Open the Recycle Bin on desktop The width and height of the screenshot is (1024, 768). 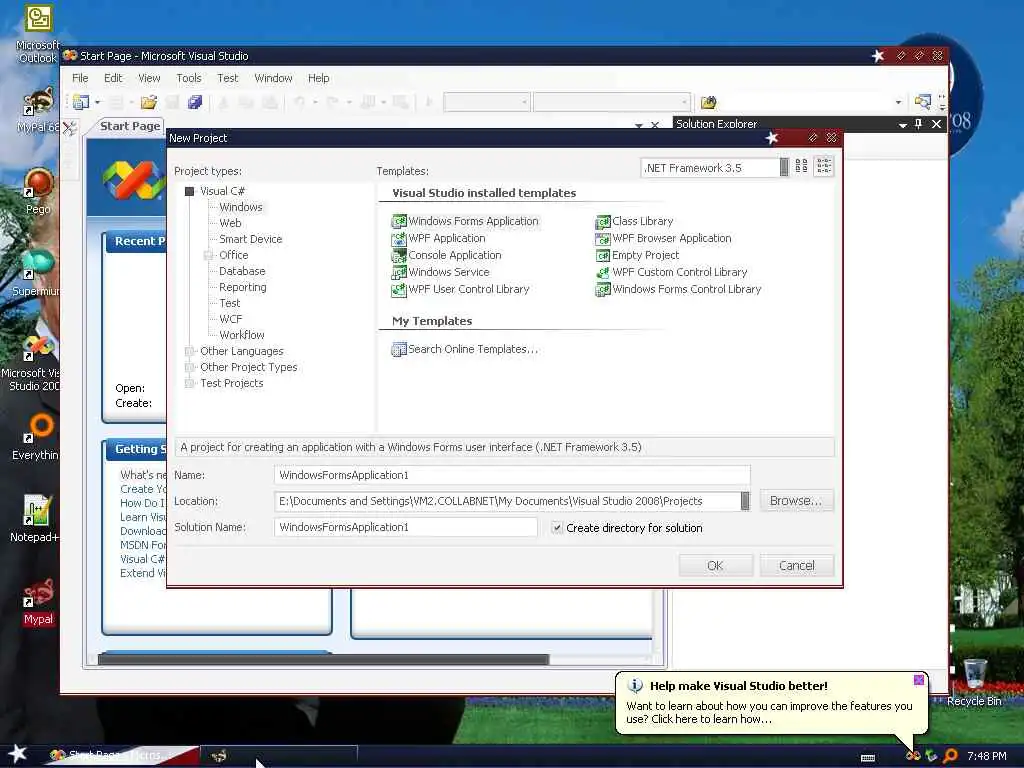[x=974, y=682]
